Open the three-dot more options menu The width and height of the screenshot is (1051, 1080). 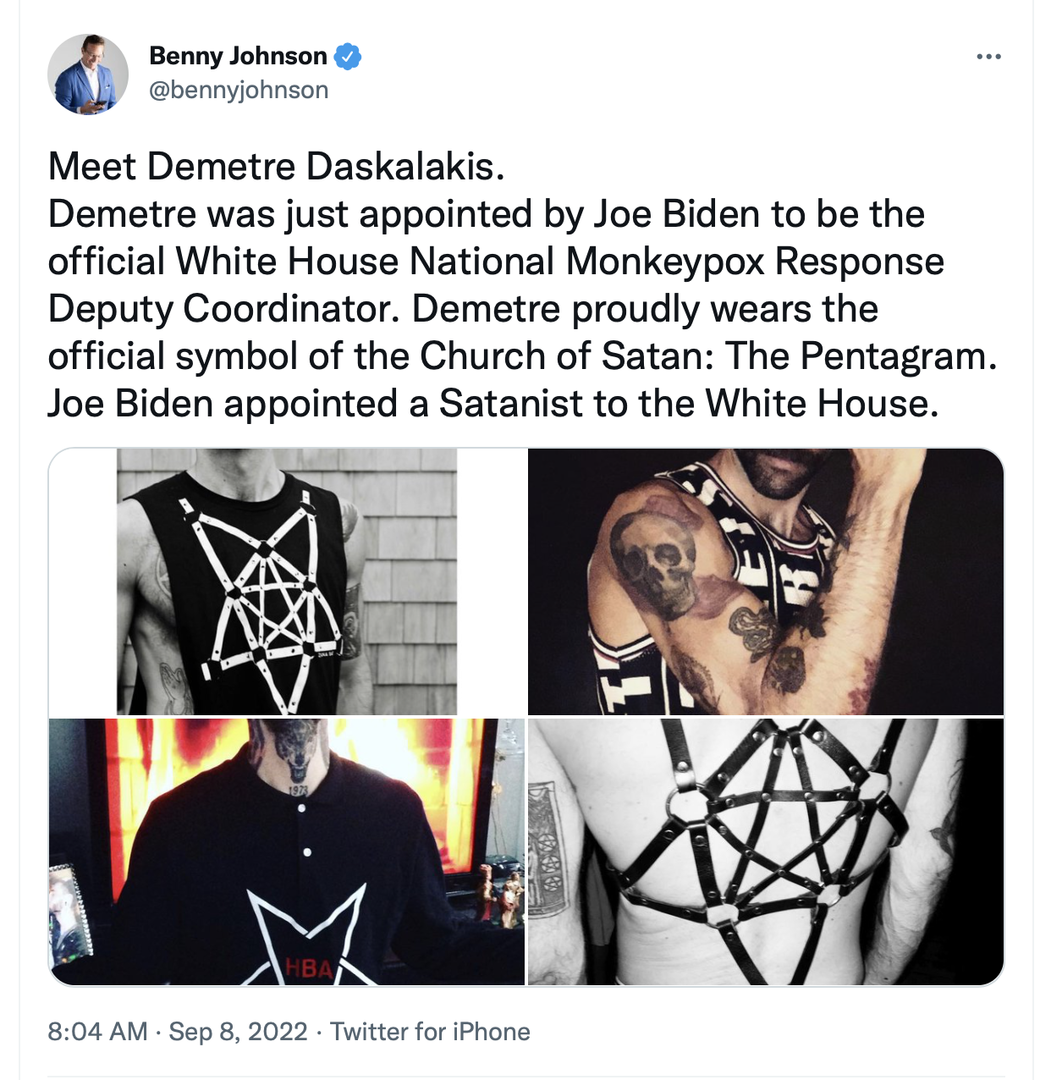(988, 57)
